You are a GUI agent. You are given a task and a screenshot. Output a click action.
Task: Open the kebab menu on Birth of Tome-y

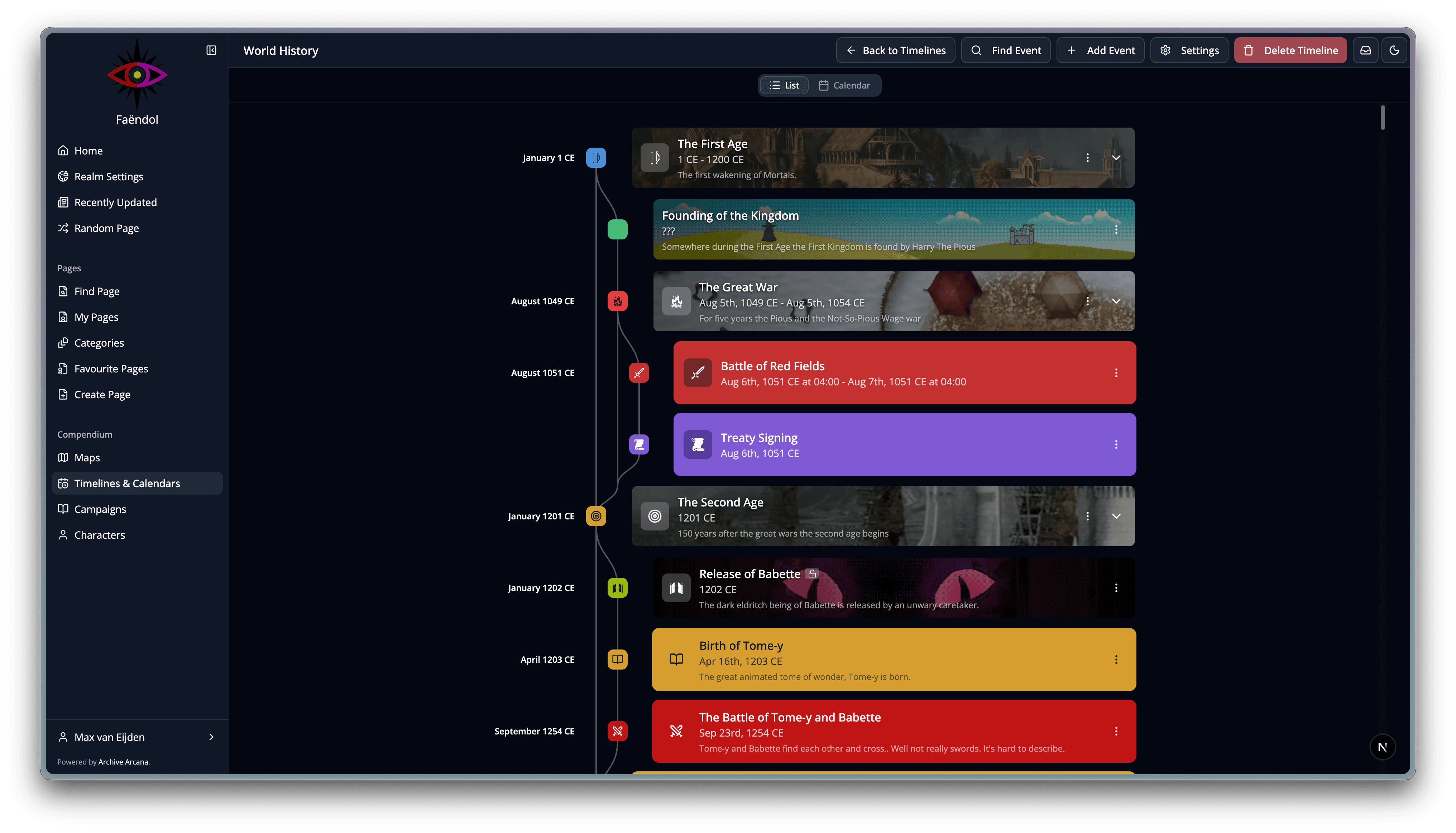1116,659
